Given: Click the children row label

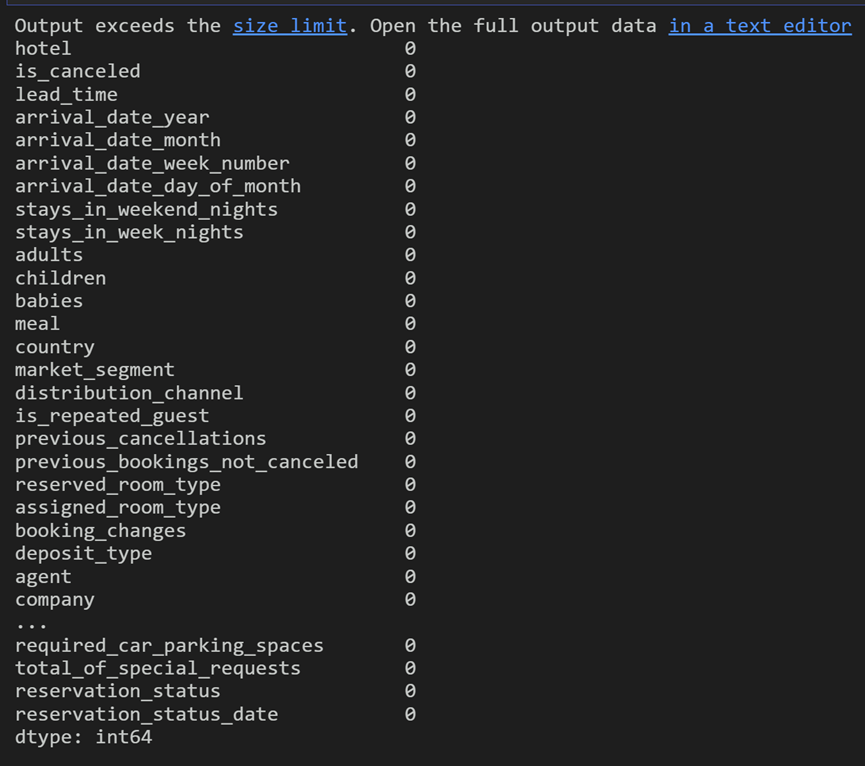Looking at the screenshot, I should (61, 278).
